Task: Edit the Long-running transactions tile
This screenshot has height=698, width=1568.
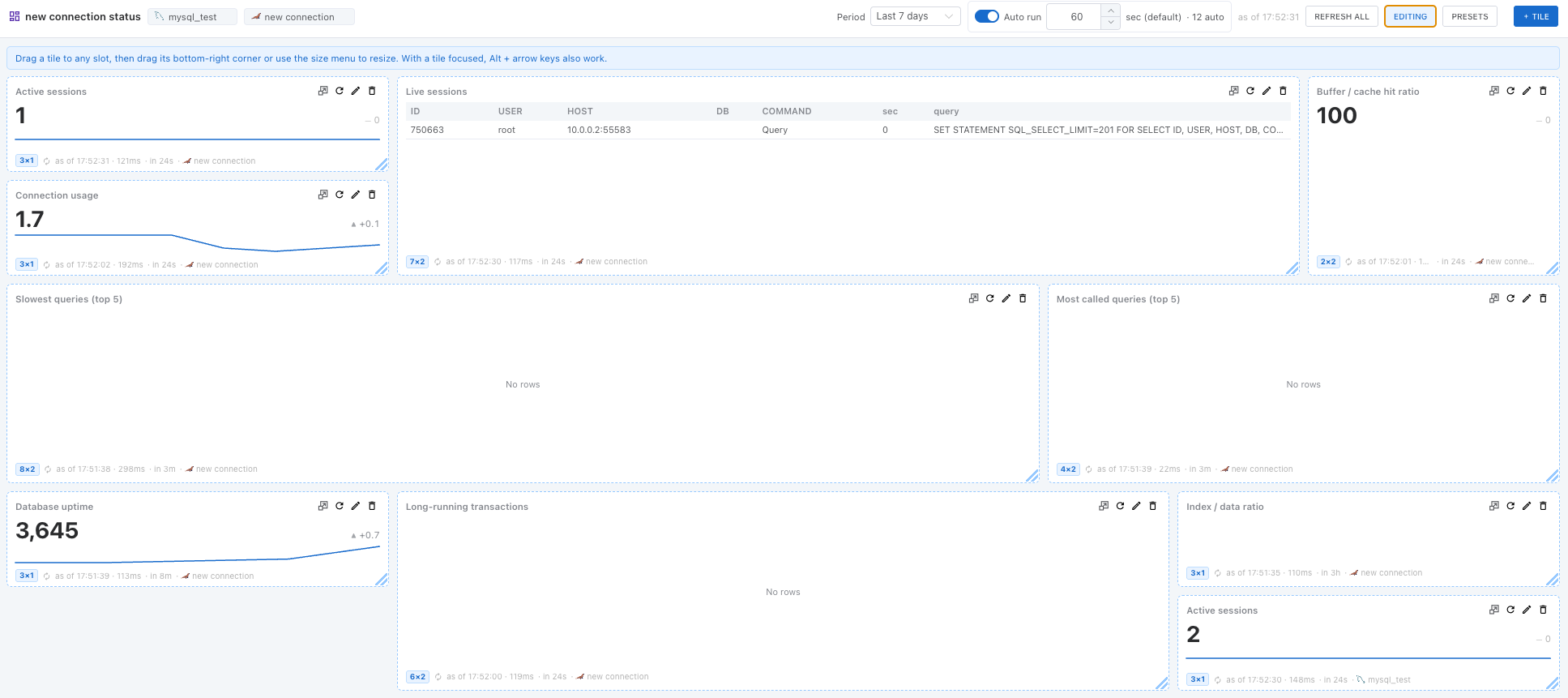Action: pyautogui.click(x=1136, y=506)
